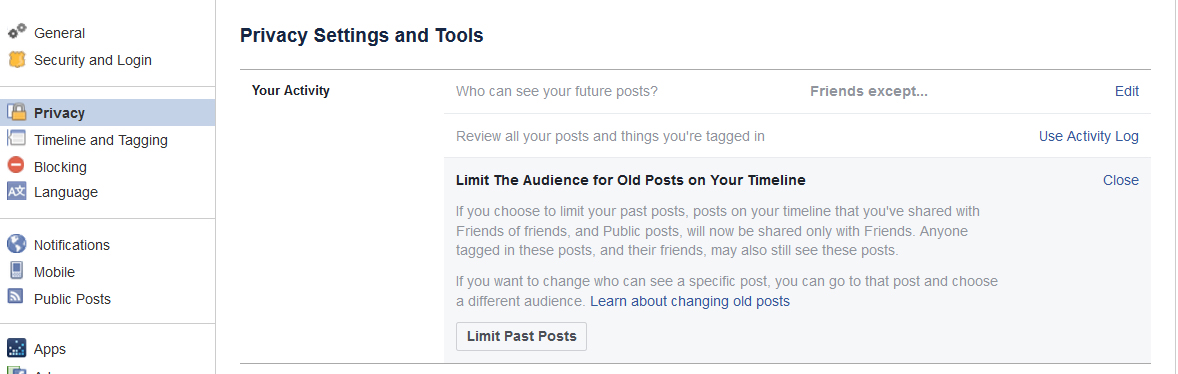Click the 'Friends except...' audience value

[x=868, y=92]
